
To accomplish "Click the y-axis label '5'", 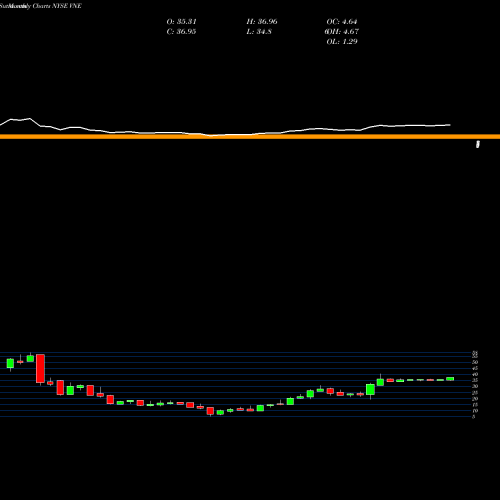I will (474, 417).
